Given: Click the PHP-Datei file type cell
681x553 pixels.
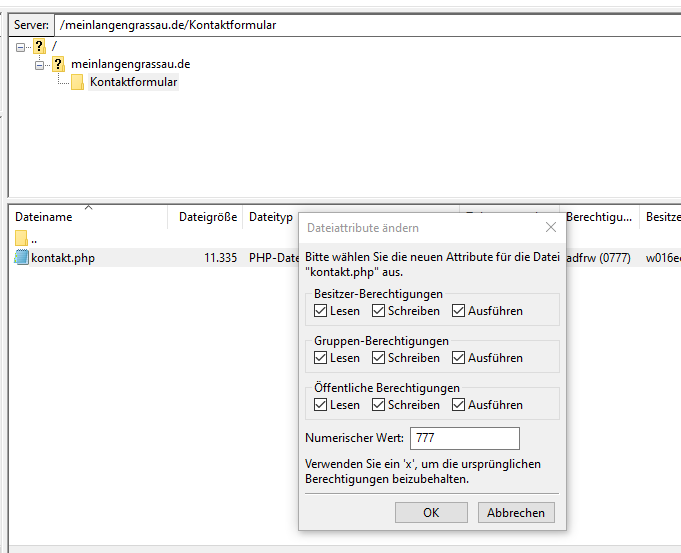Looking at the screenshot, I should coord(274,258).
